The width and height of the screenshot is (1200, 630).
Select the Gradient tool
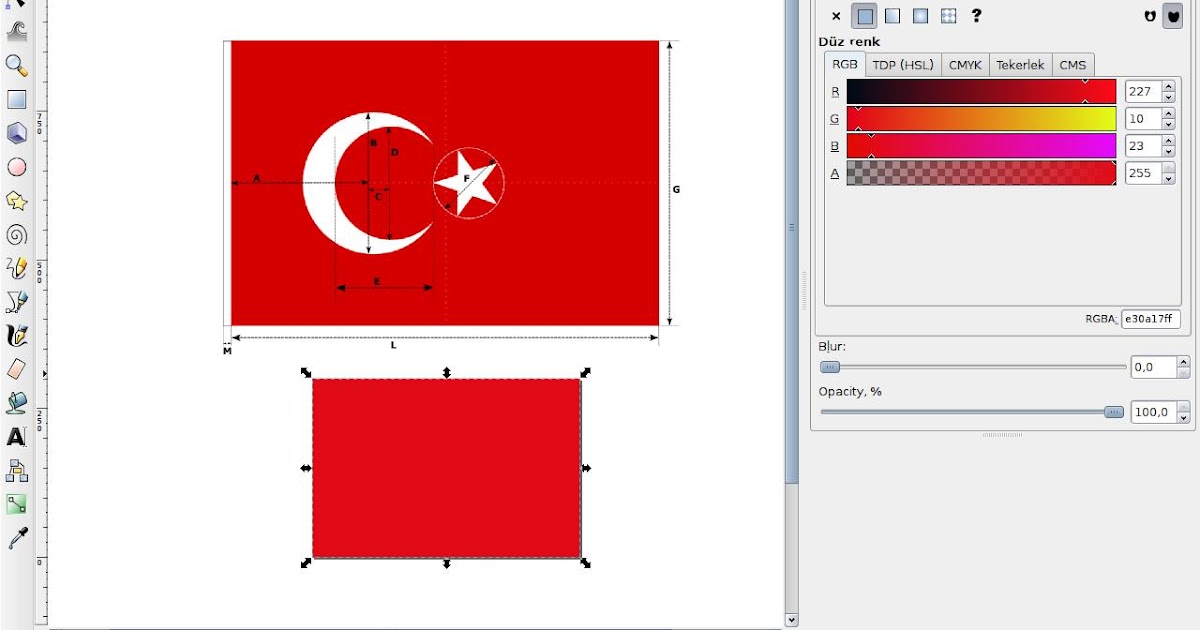pos(16,505)
